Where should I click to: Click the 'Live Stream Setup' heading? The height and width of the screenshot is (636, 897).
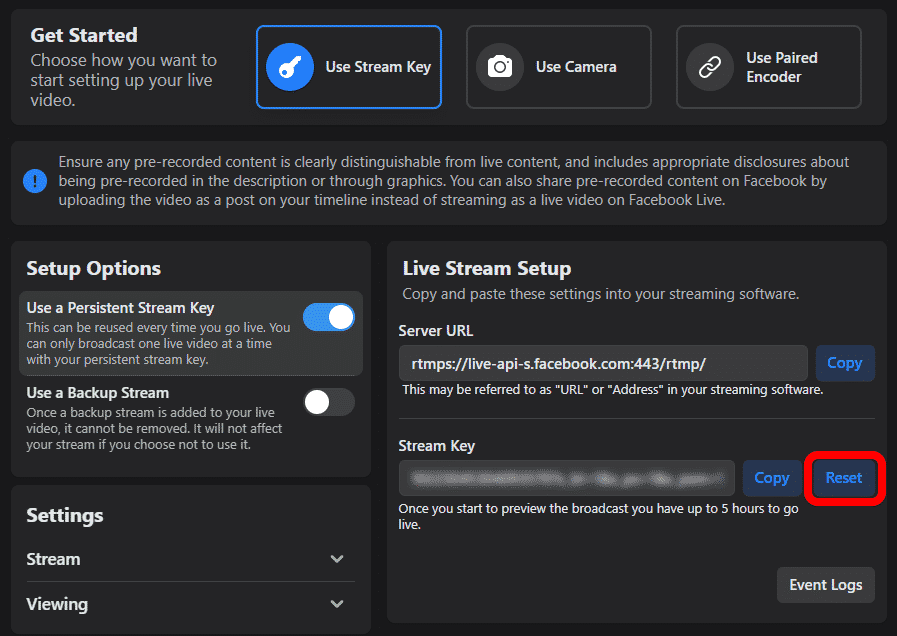point(487,268)
